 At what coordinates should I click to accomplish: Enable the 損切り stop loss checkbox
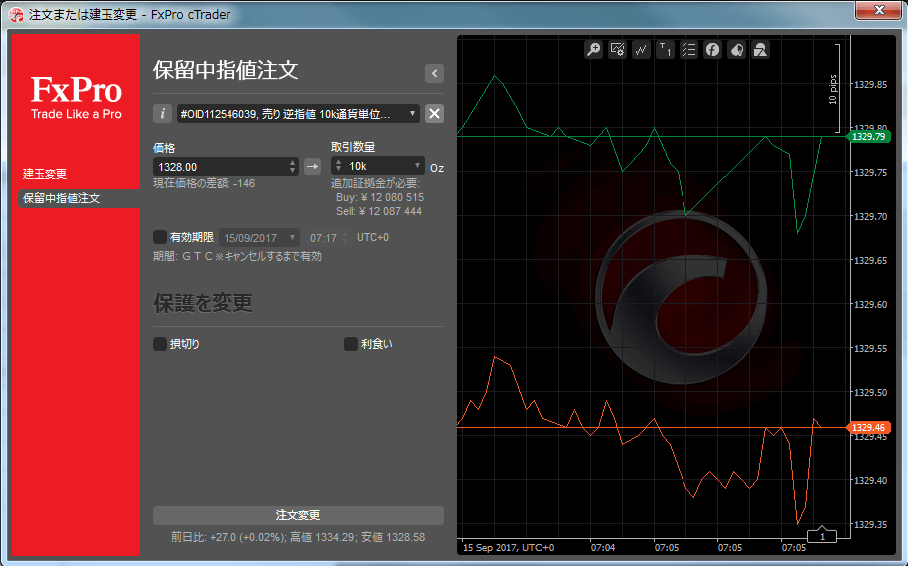(160, 344)
